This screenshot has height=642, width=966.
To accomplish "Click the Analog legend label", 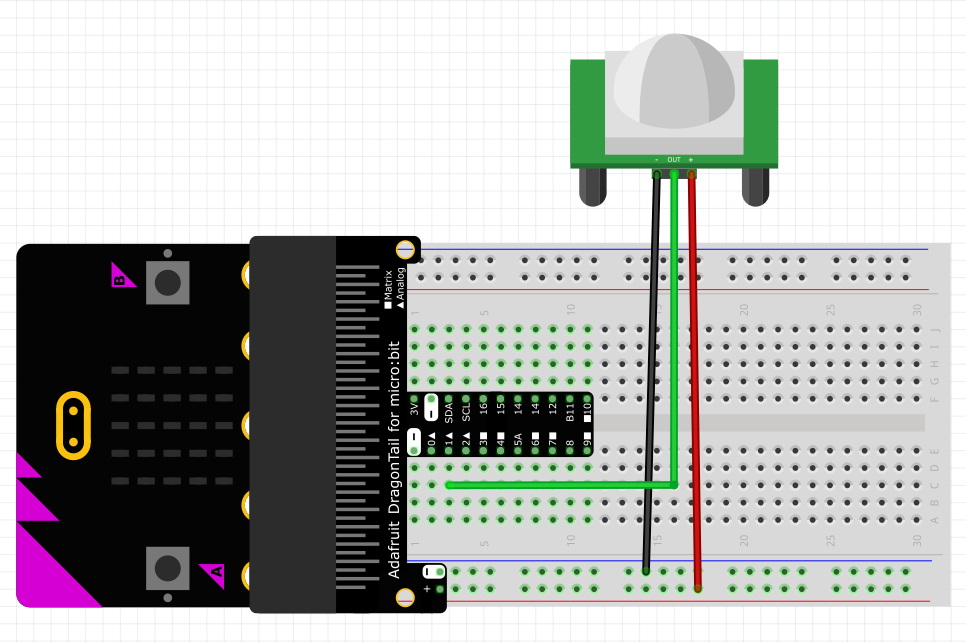I will [x=400, y=287].
